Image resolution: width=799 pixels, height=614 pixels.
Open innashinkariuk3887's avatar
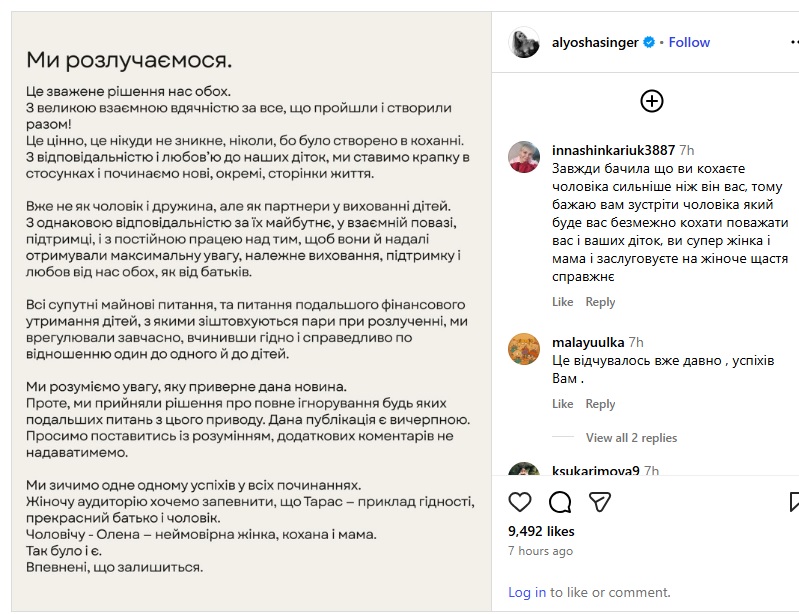pos(524,157)
